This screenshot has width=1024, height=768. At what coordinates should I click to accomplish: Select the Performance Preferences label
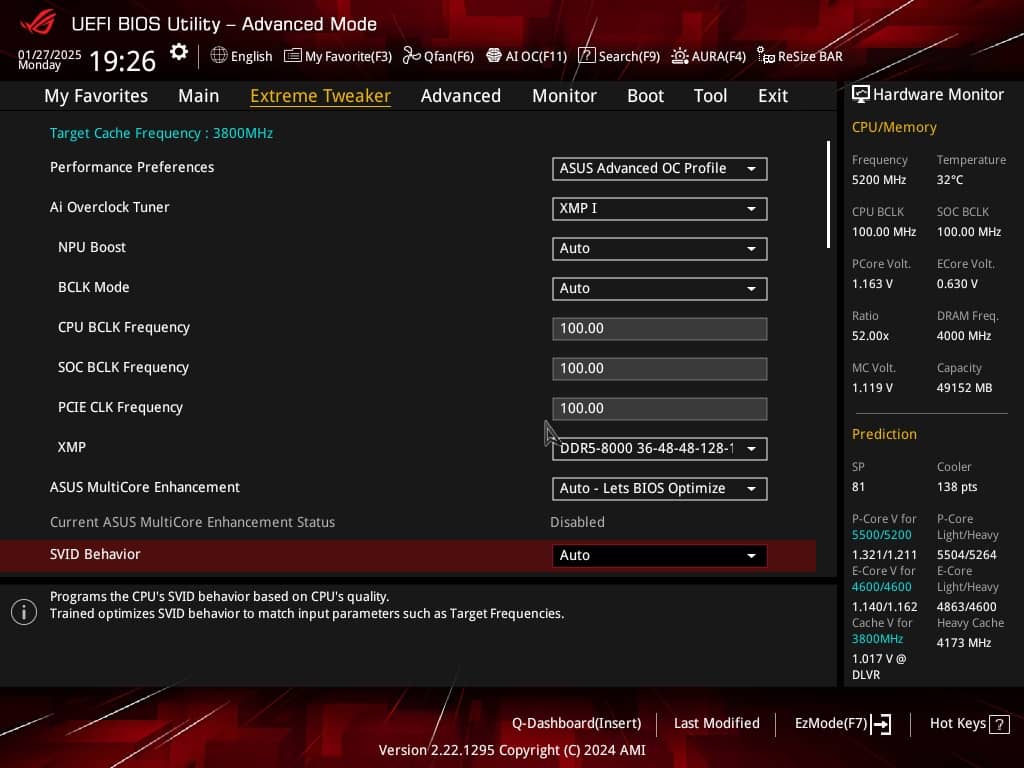click(x=132, y=167)
